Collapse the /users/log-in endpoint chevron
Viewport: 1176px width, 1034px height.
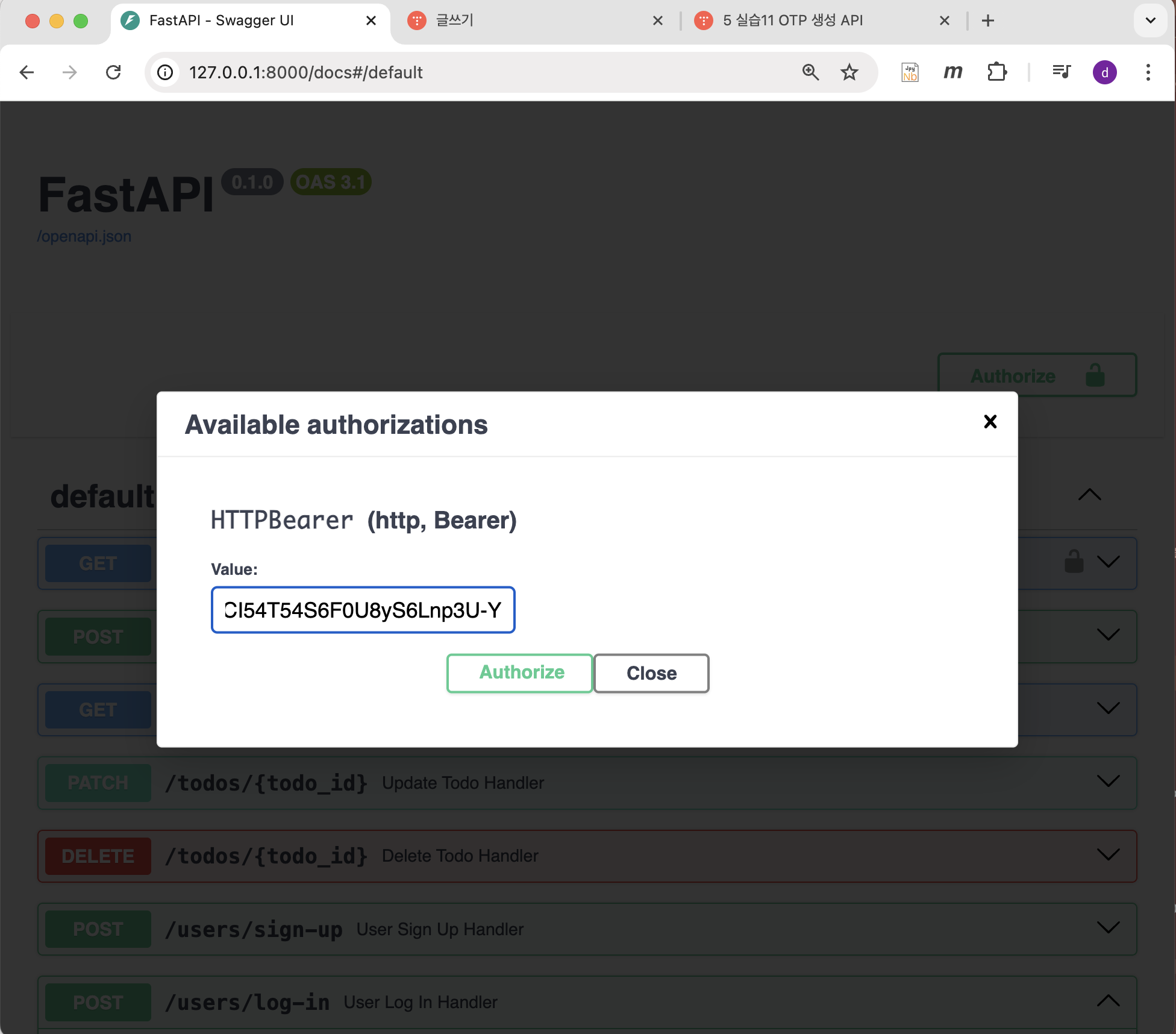click(x=1108, y=1001)
